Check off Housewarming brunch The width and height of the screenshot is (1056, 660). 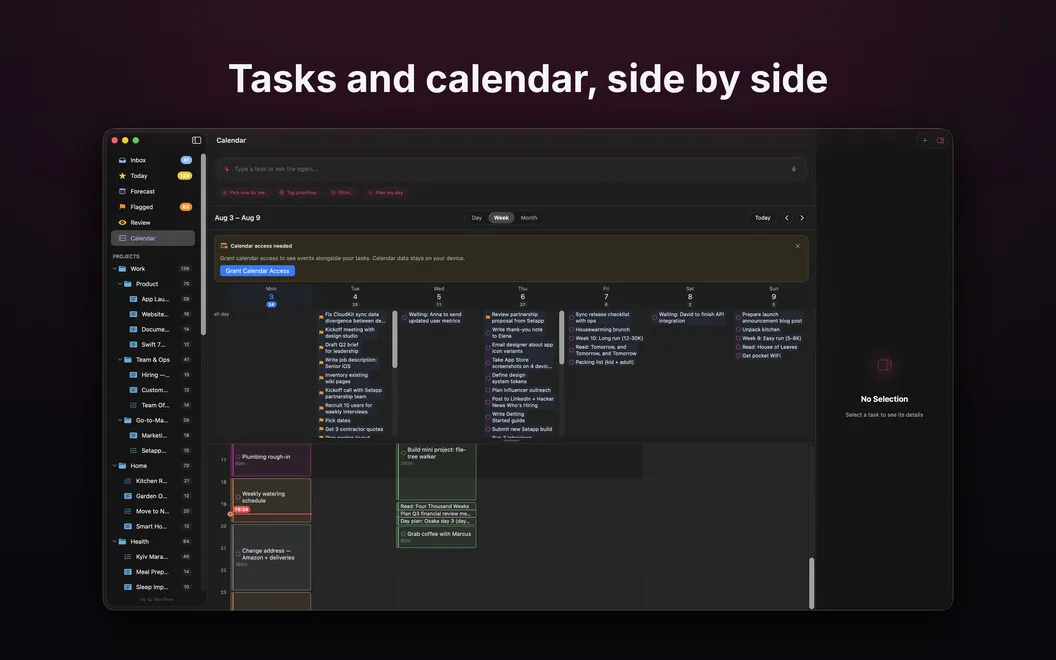(571, 329)
